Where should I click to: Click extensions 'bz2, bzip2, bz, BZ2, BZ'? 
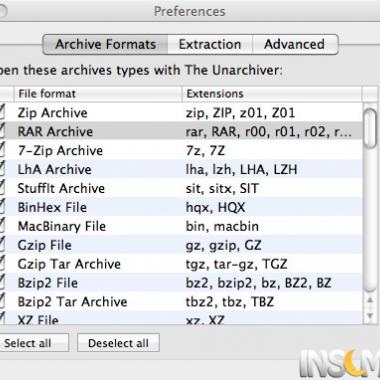[258, 283]
